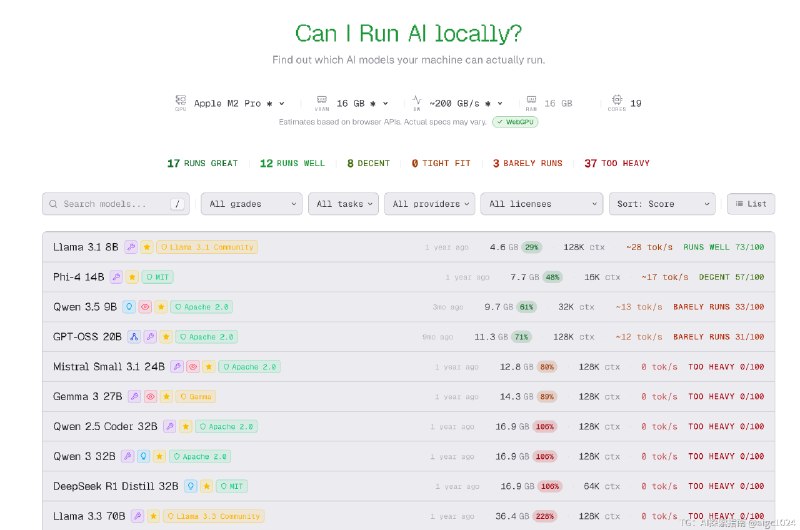The height and width of the screenshot is (530, 800).
Task: Click the 228% usage pill for Llama 3.3 70B
Action: click(x=544, y=516)
